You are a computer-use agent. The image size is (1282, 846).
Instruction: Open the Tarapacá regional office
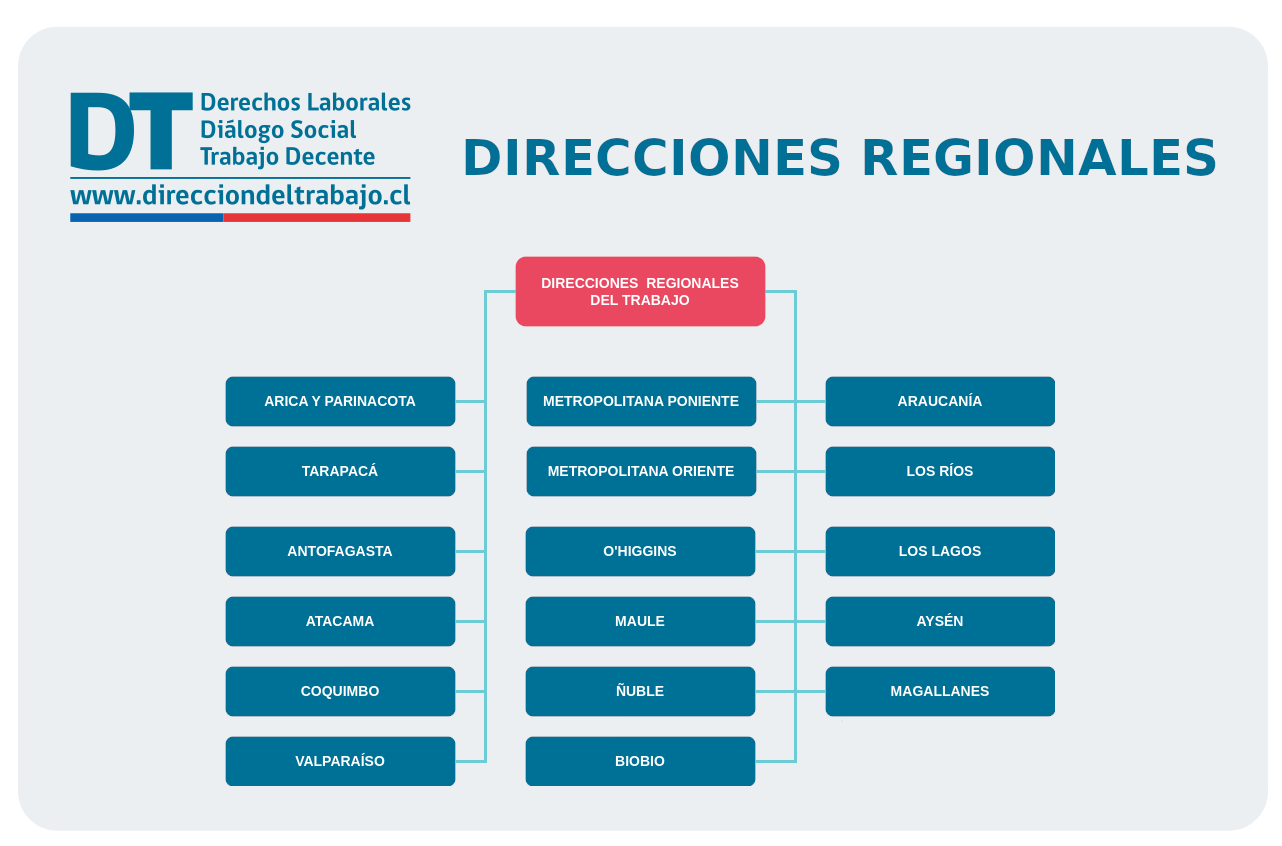340,471
